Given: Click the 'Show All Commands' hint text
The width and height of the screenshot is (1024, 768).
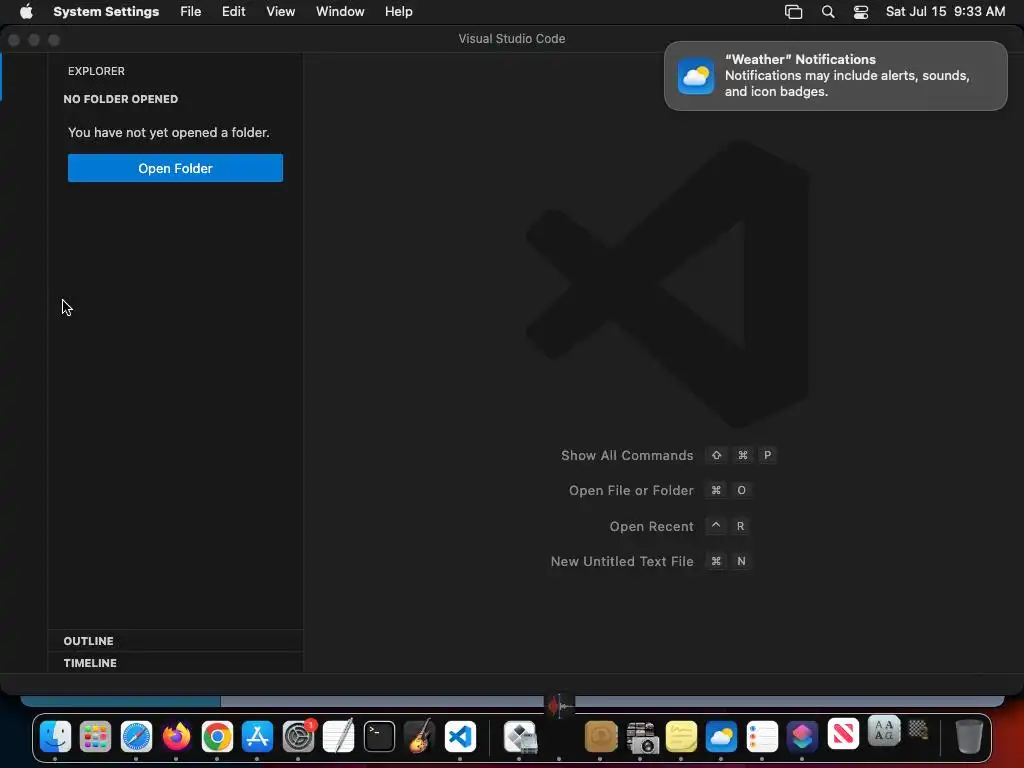Looking at the screenshot, I should pos(627,455).
